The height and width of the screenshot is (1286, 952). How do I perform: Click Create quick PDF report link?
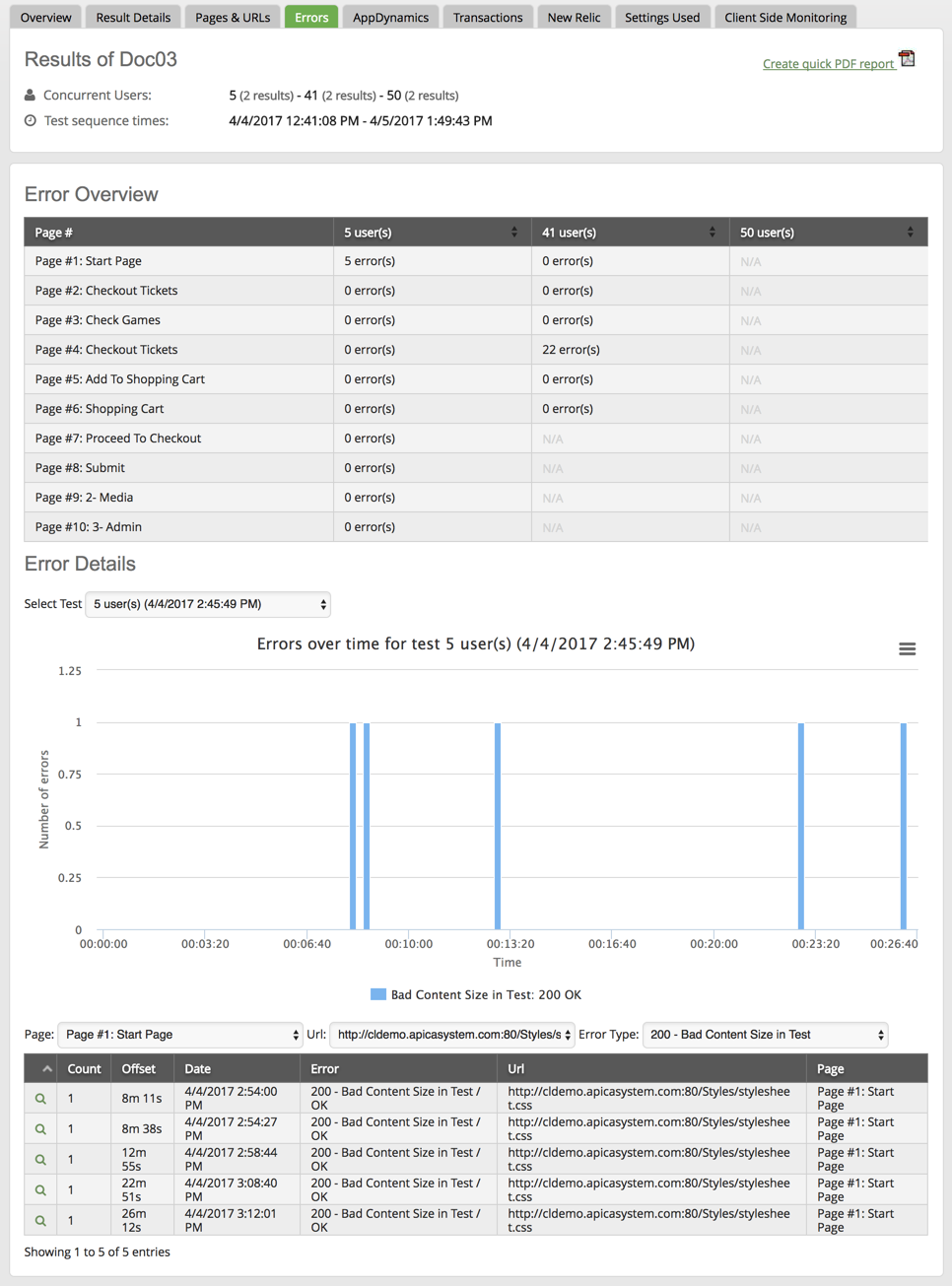point(828,64)
